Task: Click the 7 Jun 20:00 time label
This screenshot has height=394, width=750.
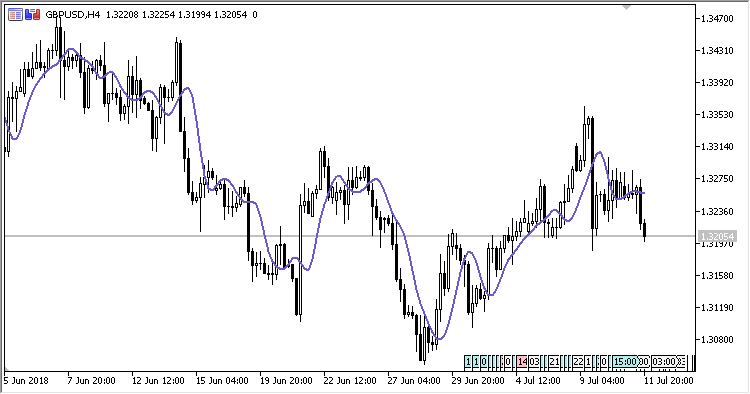Action: point(91,381)
